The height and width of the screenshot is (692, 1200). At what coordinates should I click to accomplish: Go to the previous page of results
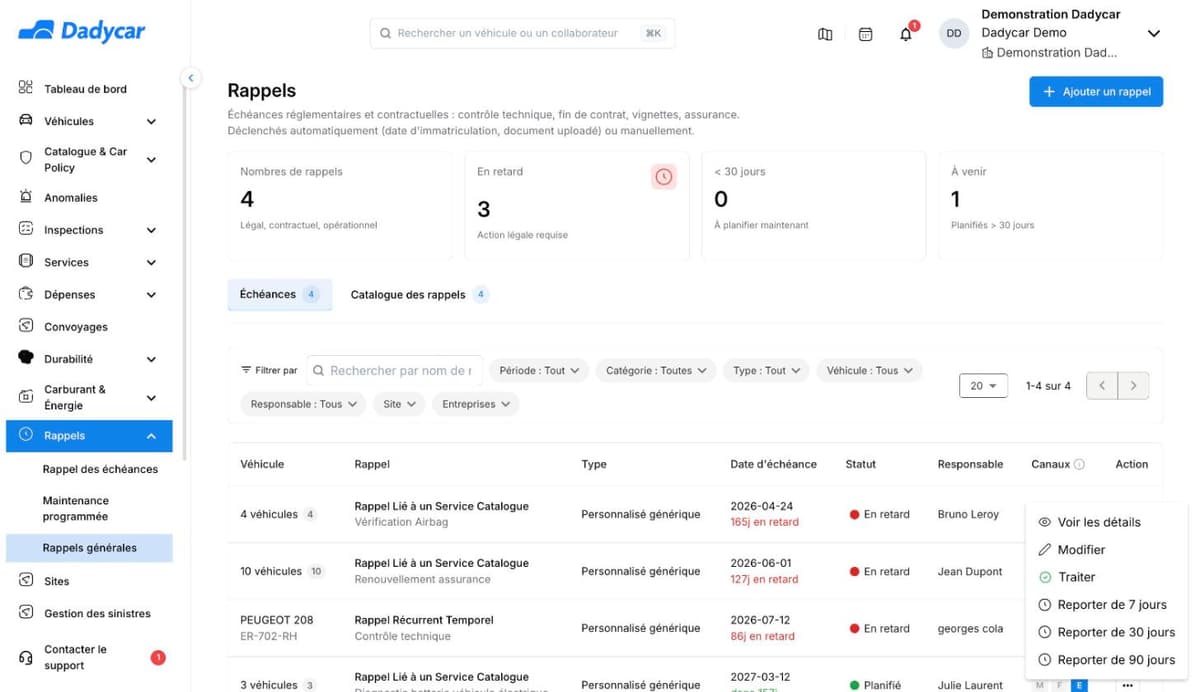(x=1102, y=385)
